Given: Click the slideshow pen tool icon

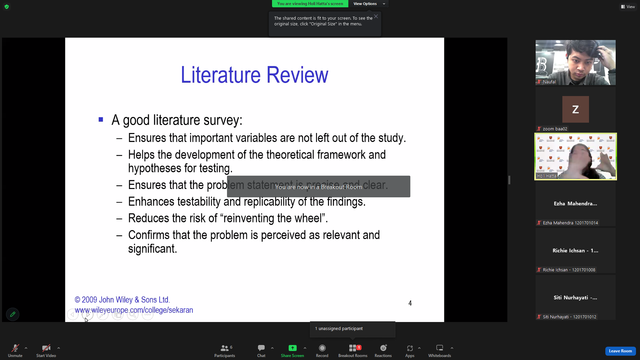Looking at the screenshot, I should (x=103, y=314).
